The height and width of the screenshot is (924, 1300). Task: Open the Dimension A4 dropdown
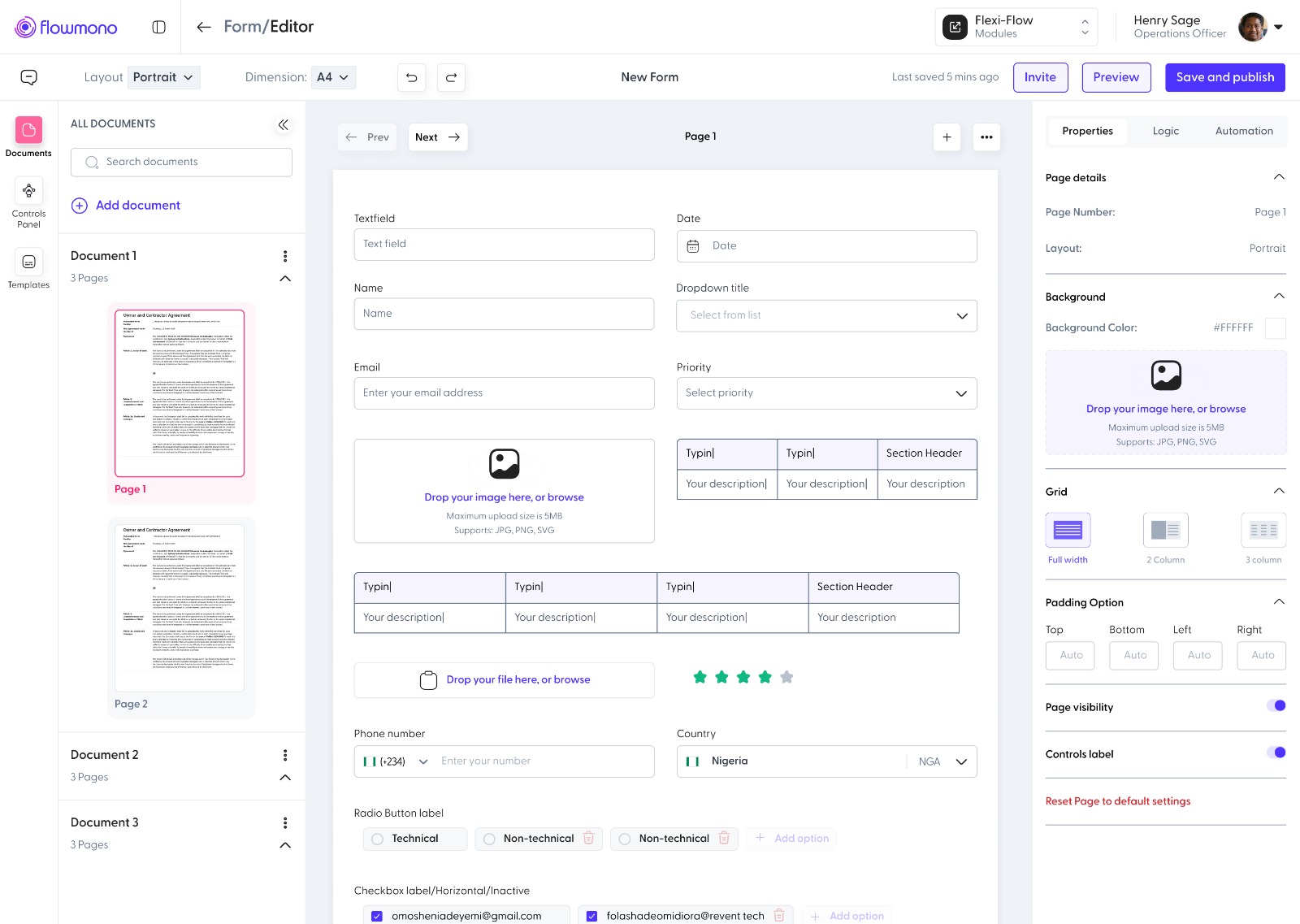[x=333, y=77]
